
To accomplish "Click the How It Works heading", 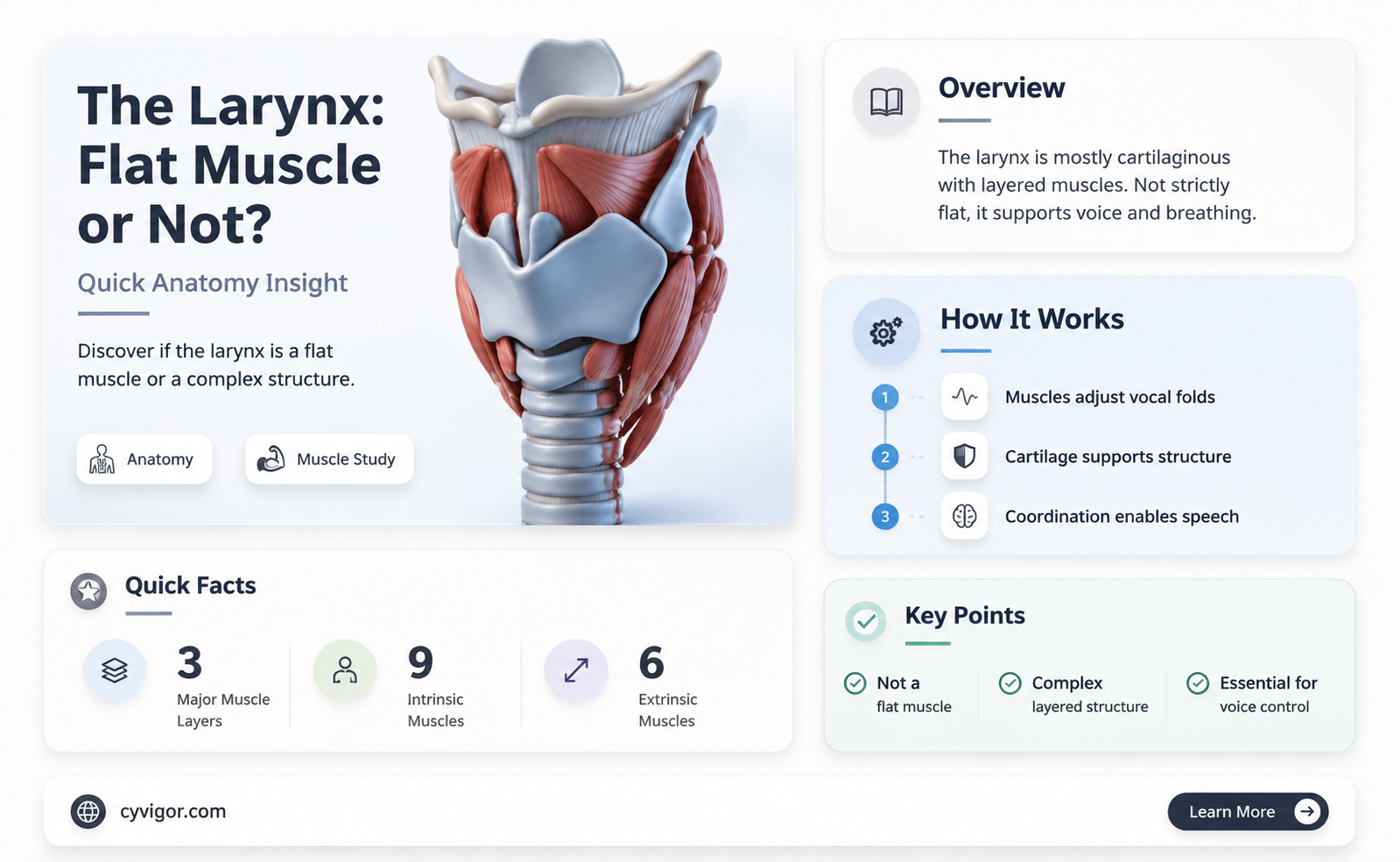I will coord(1032,319).
